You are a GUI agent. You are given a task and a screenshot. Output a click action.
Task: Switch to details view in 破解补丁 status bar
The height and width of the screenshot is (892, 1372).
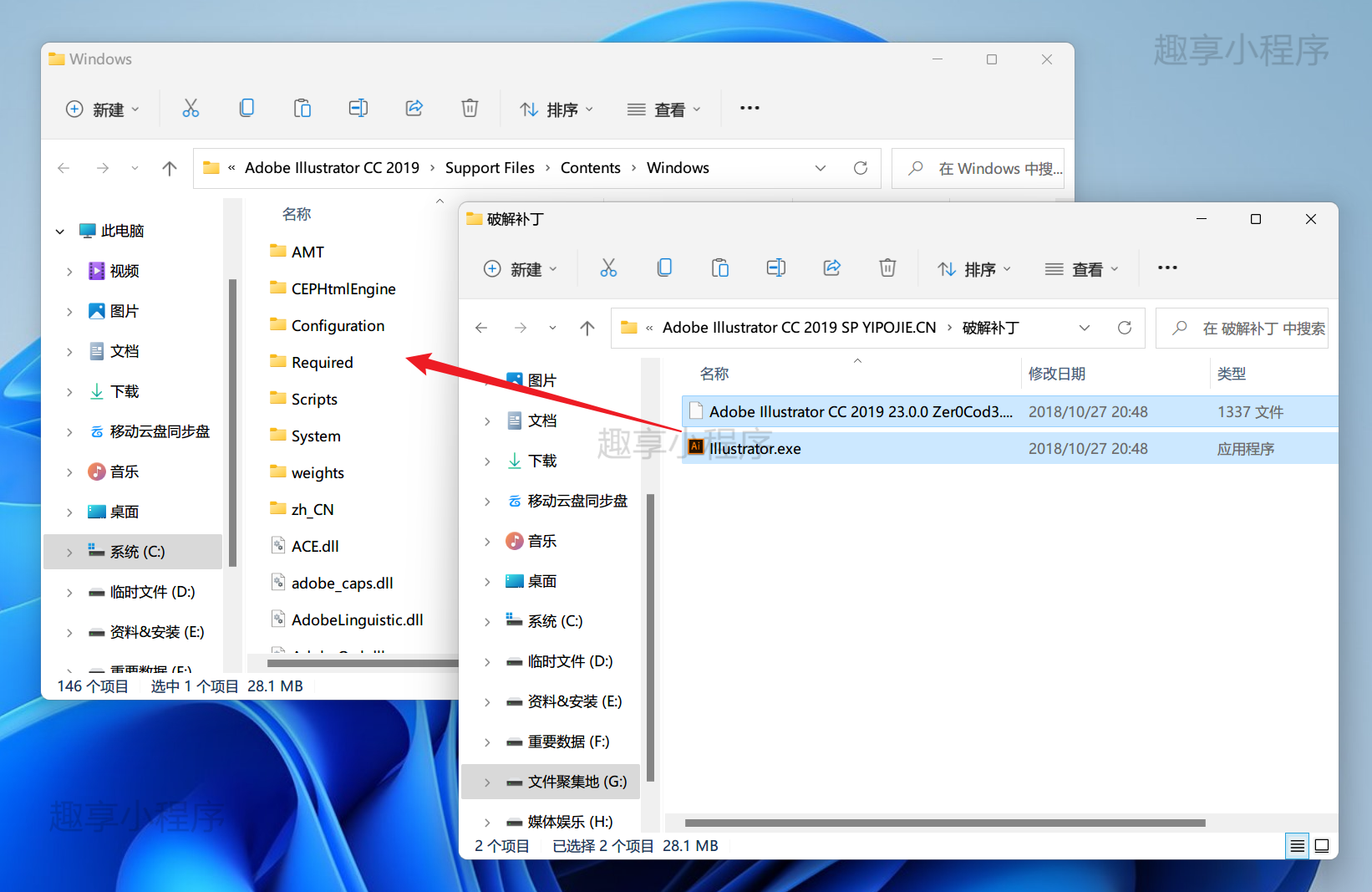click(x=1297, y=846)
